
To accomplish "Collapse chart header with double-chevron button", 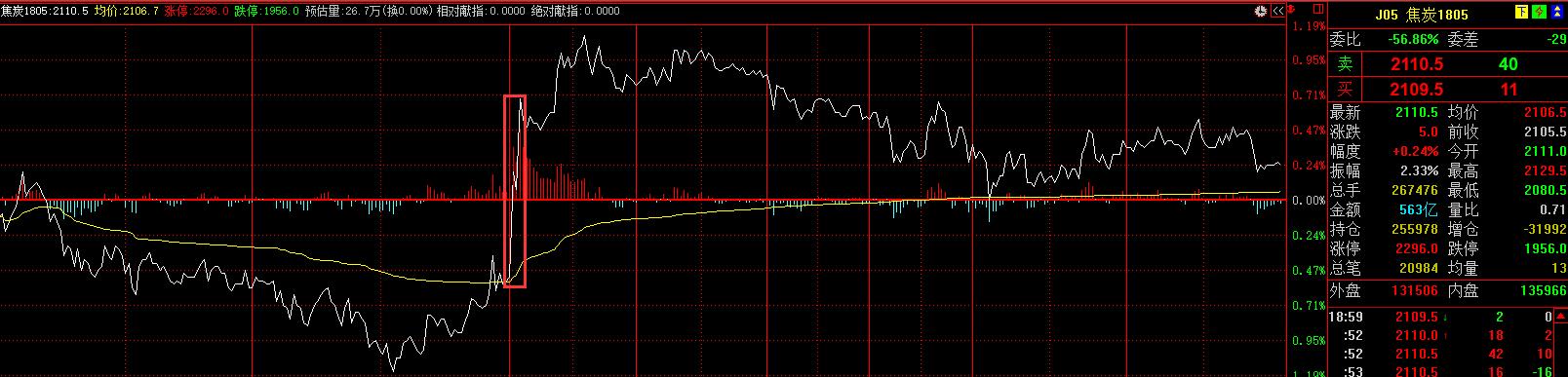I will [x=1277, y=11].
